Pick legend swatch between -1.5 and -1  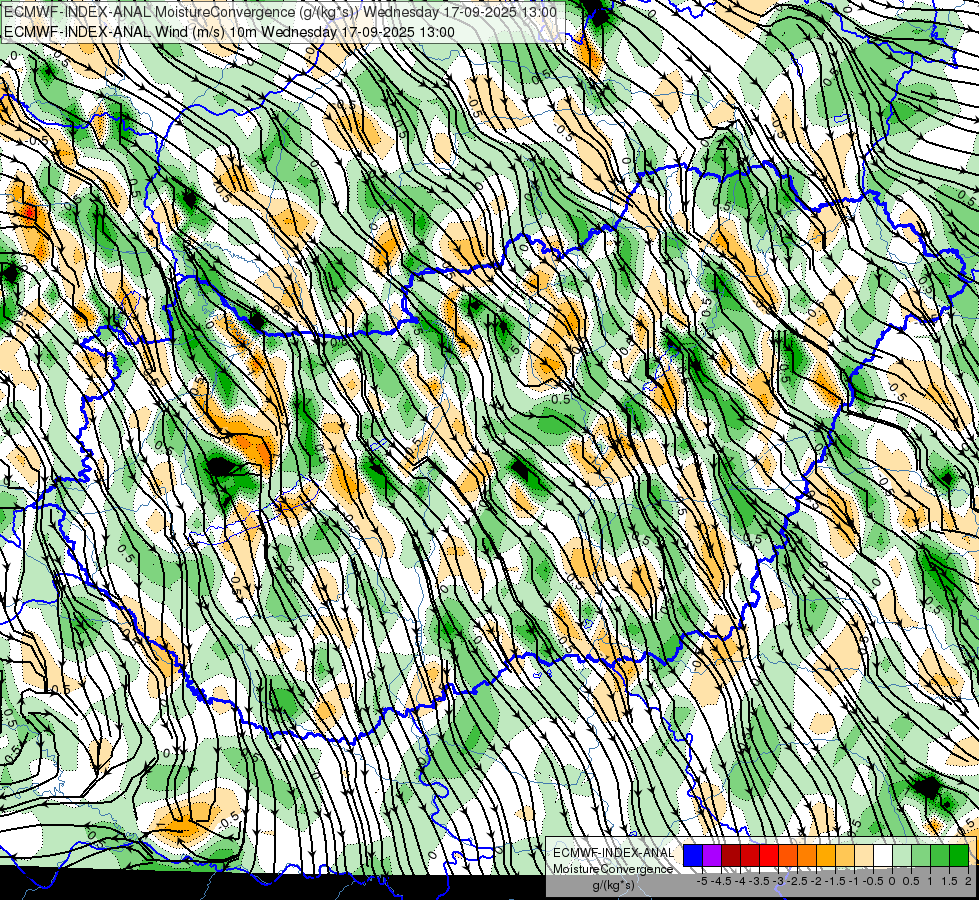click(845, 856)
